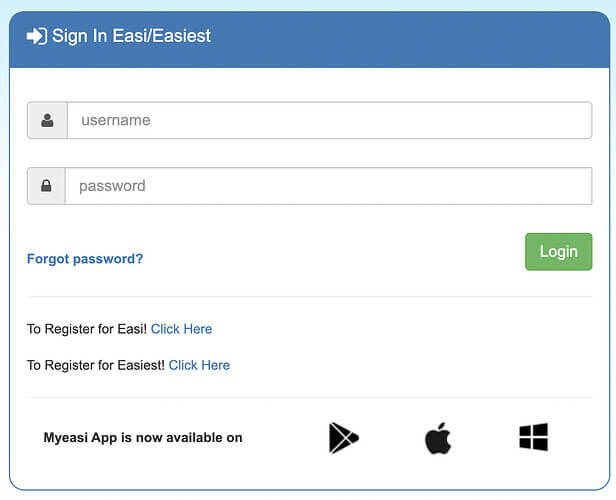Open the Windows store icon
The image size is (616, 500).
(534, 437)
